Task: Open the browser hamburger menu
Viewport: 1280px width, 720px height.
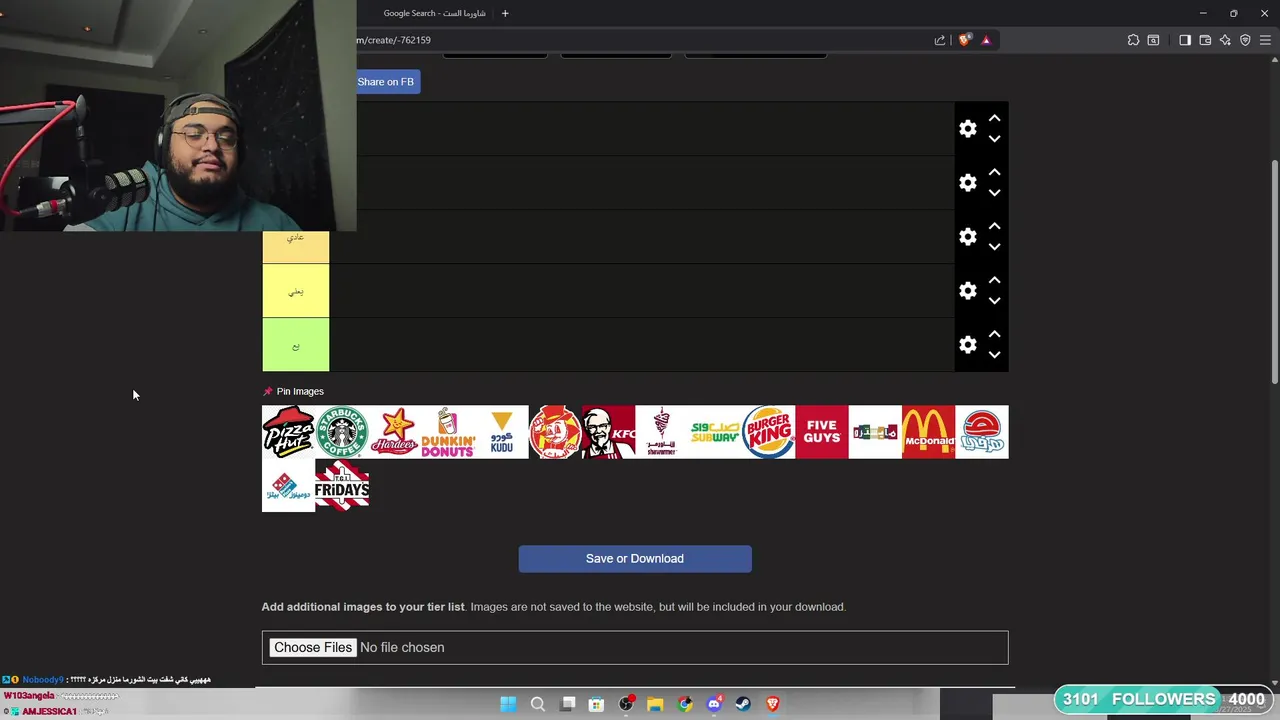Action: [x=1266, y=40]
